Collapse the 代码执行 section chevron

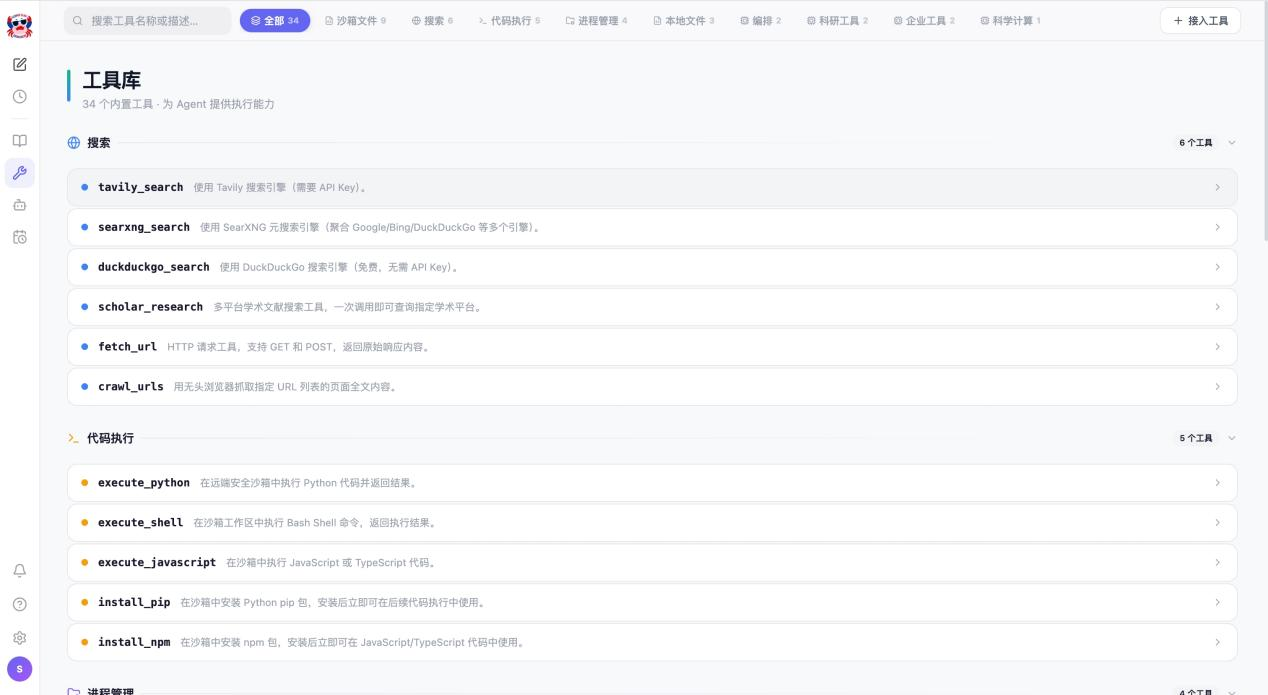(1231, 438)
